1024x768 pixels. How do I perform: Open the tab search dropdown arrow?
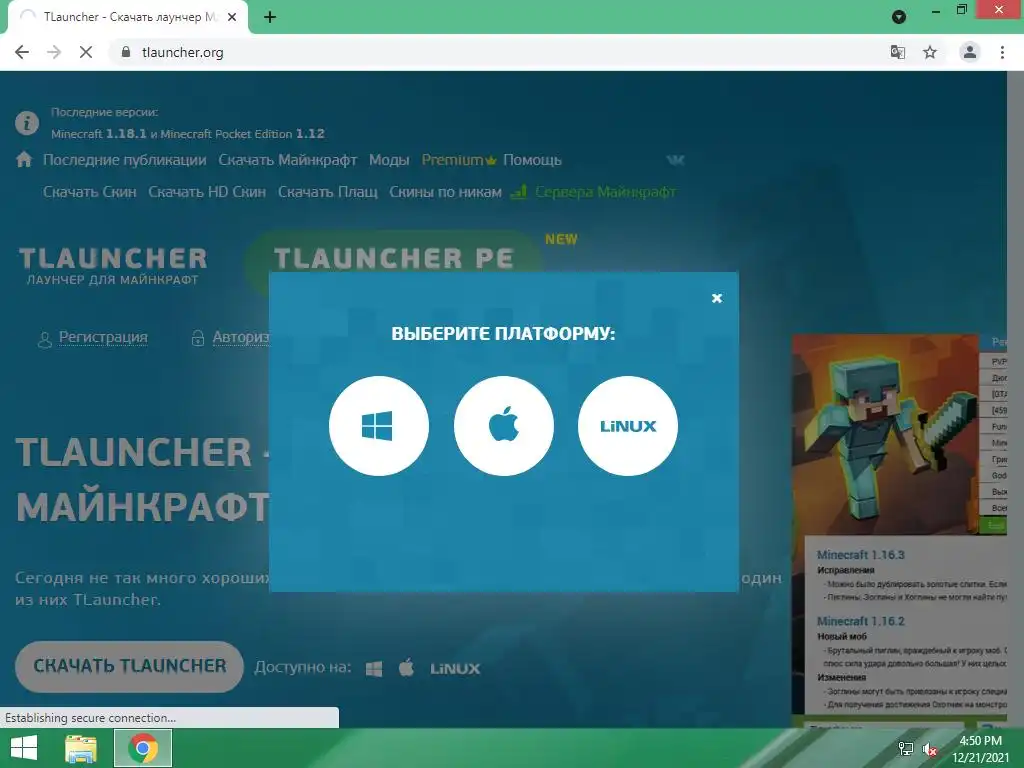pyautogui.click(x=899, y=17)
